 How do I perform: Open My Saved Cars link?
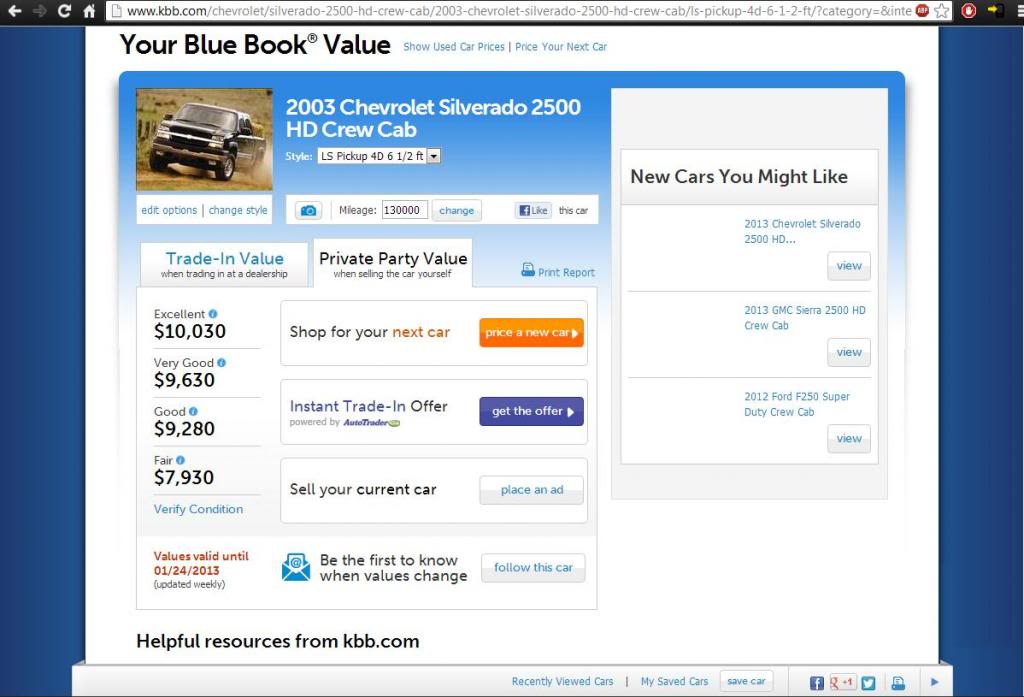coord(674,681)
